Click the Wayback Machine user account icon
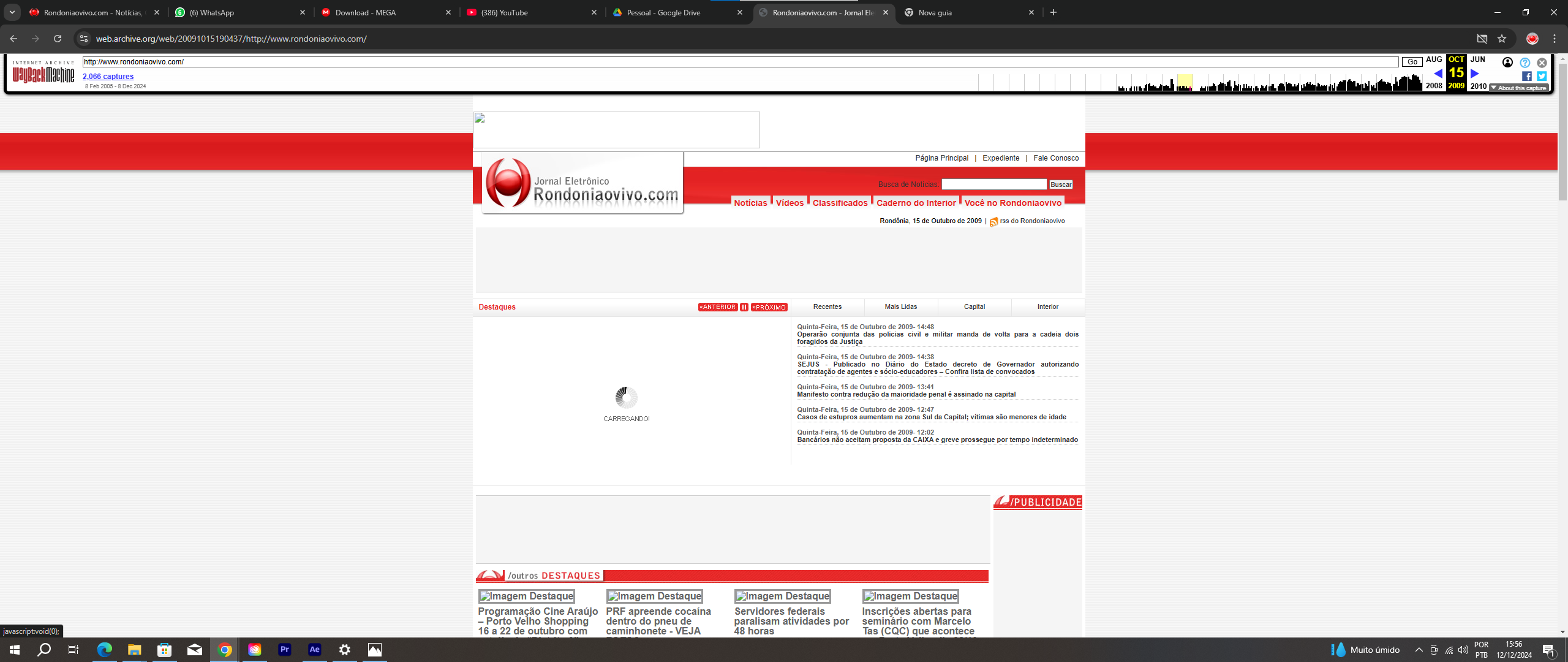This screenshot has width=1568, height=662. click(1507, 63)
